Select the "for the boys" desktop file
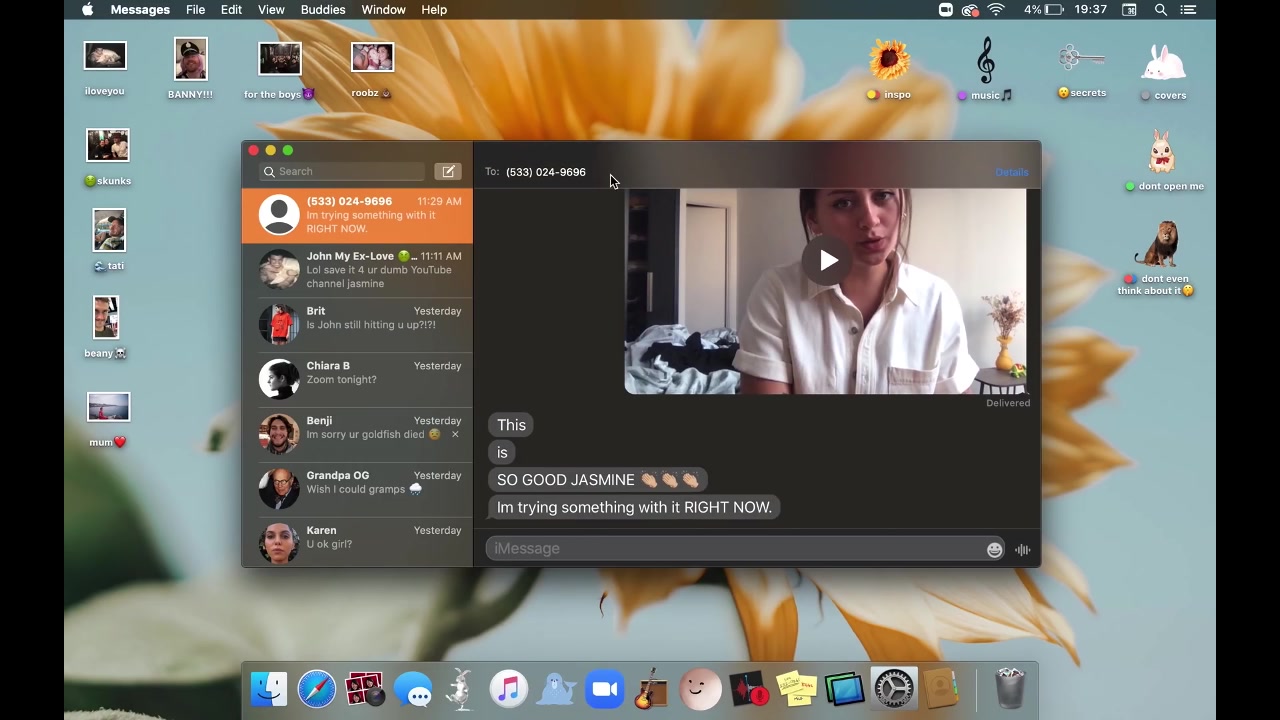The image size is (1280, 720). point(280,70)
